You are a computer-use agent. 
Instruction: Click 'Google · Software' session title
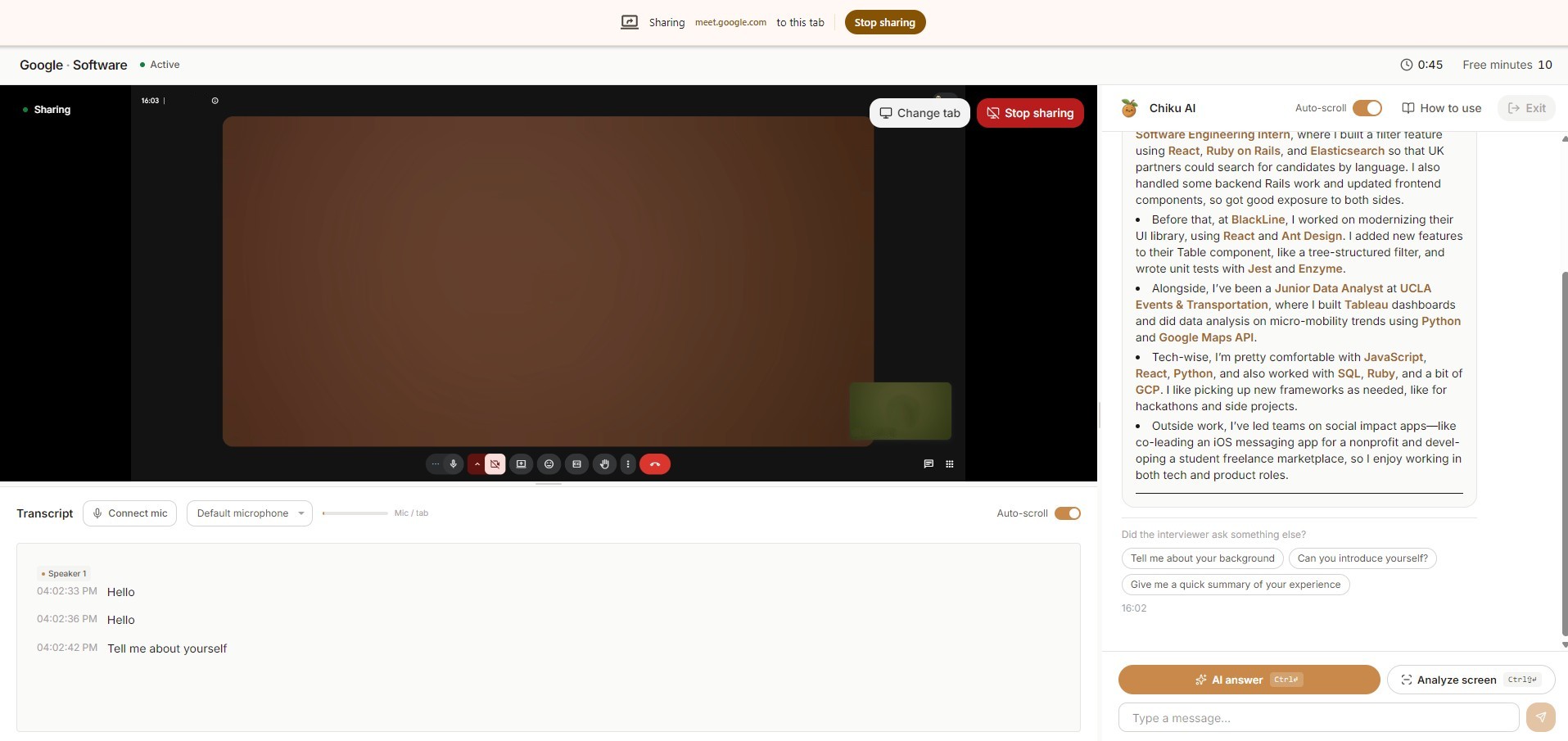(74, 65)
